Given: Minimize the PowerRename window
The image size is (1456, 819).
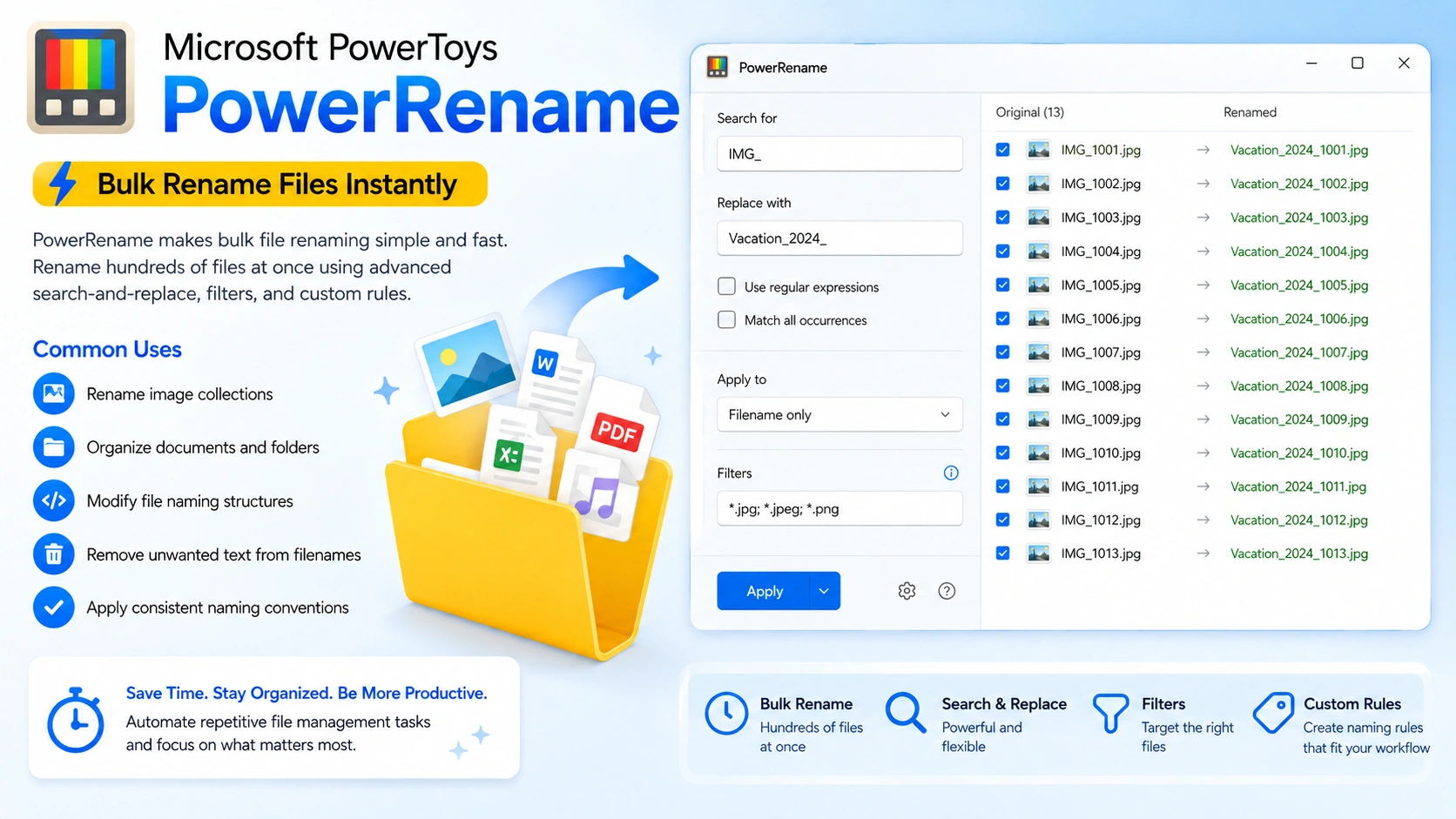Looking at the screenshot, I should click(x=1311, y=63).
